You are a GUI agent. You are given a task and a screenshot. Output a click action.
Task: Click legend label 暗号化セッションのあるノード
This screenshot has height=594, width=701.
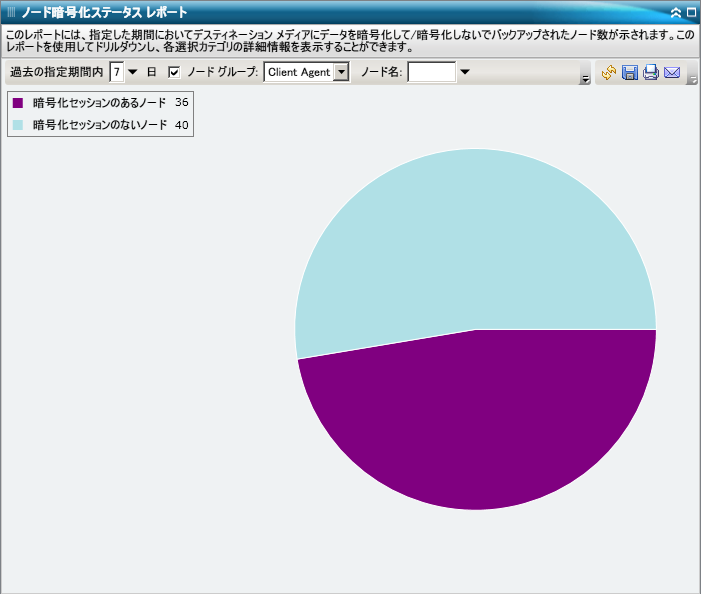pos(99,103)
